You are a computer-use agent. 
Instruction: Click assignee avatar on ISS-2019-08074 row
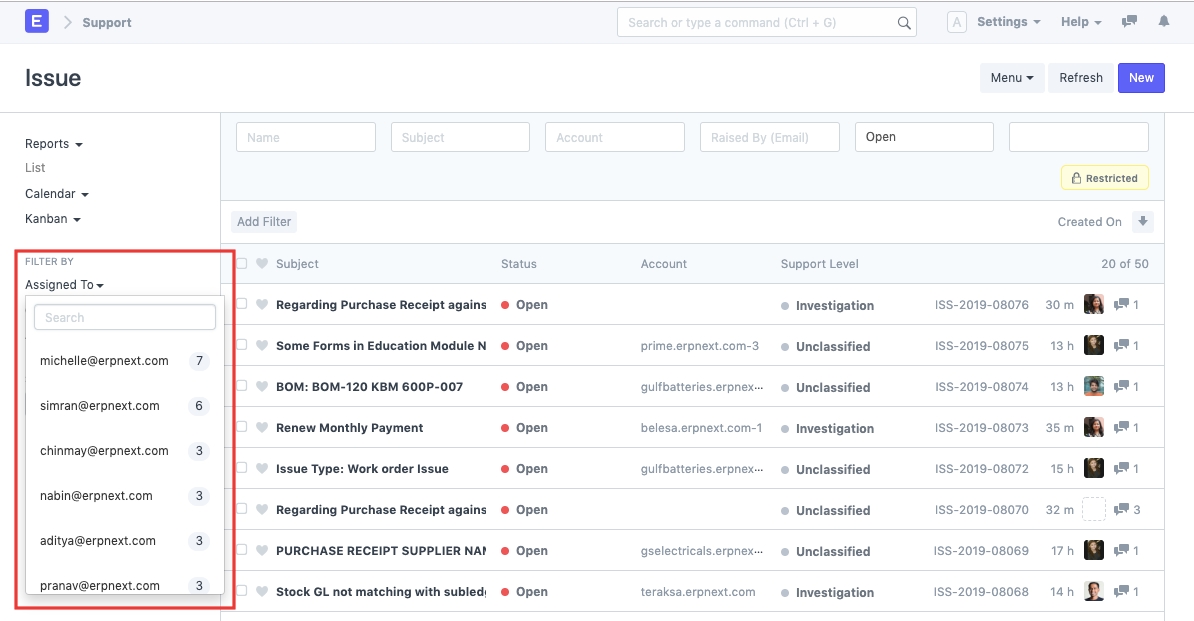[x=1094, y=387]
